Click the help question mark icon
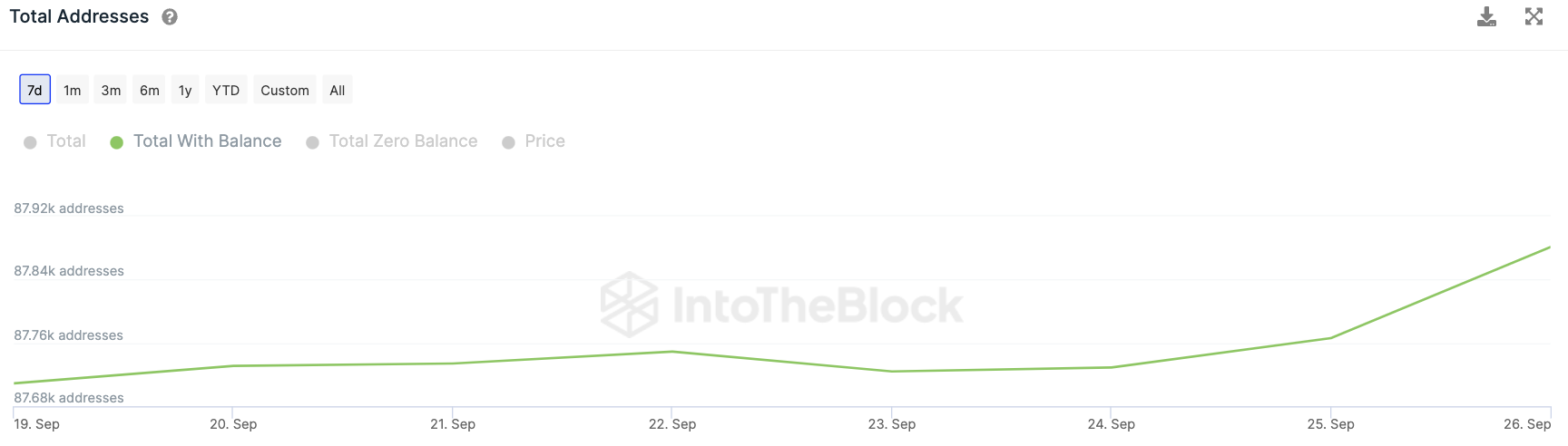Viewport: 1568px width, 446px height. coord(170,17)
